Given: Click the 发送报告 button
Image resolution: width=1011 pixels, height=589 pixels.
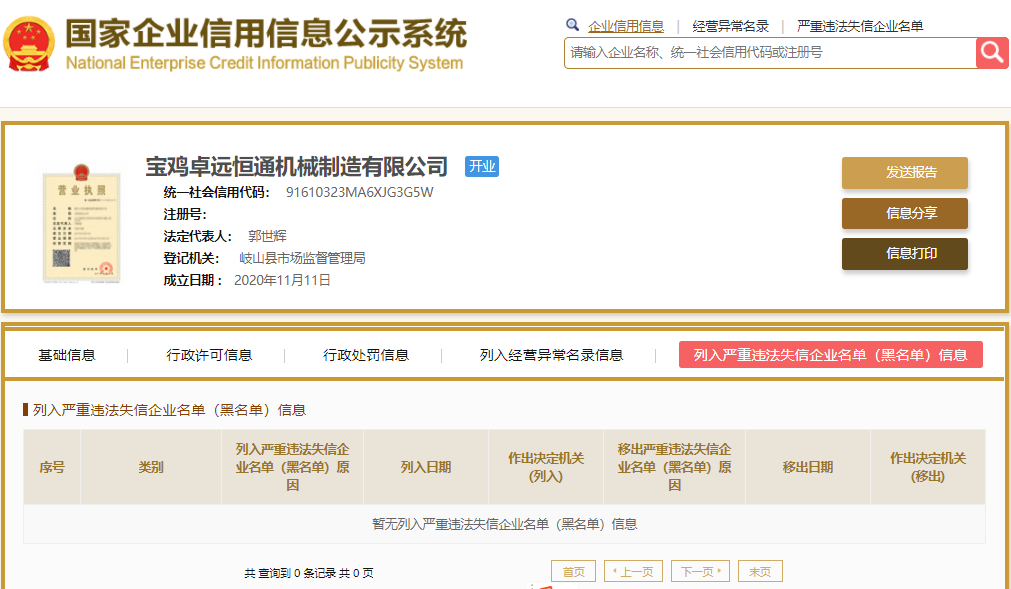Looking at the screenshot, I should [x=905, y=173].
